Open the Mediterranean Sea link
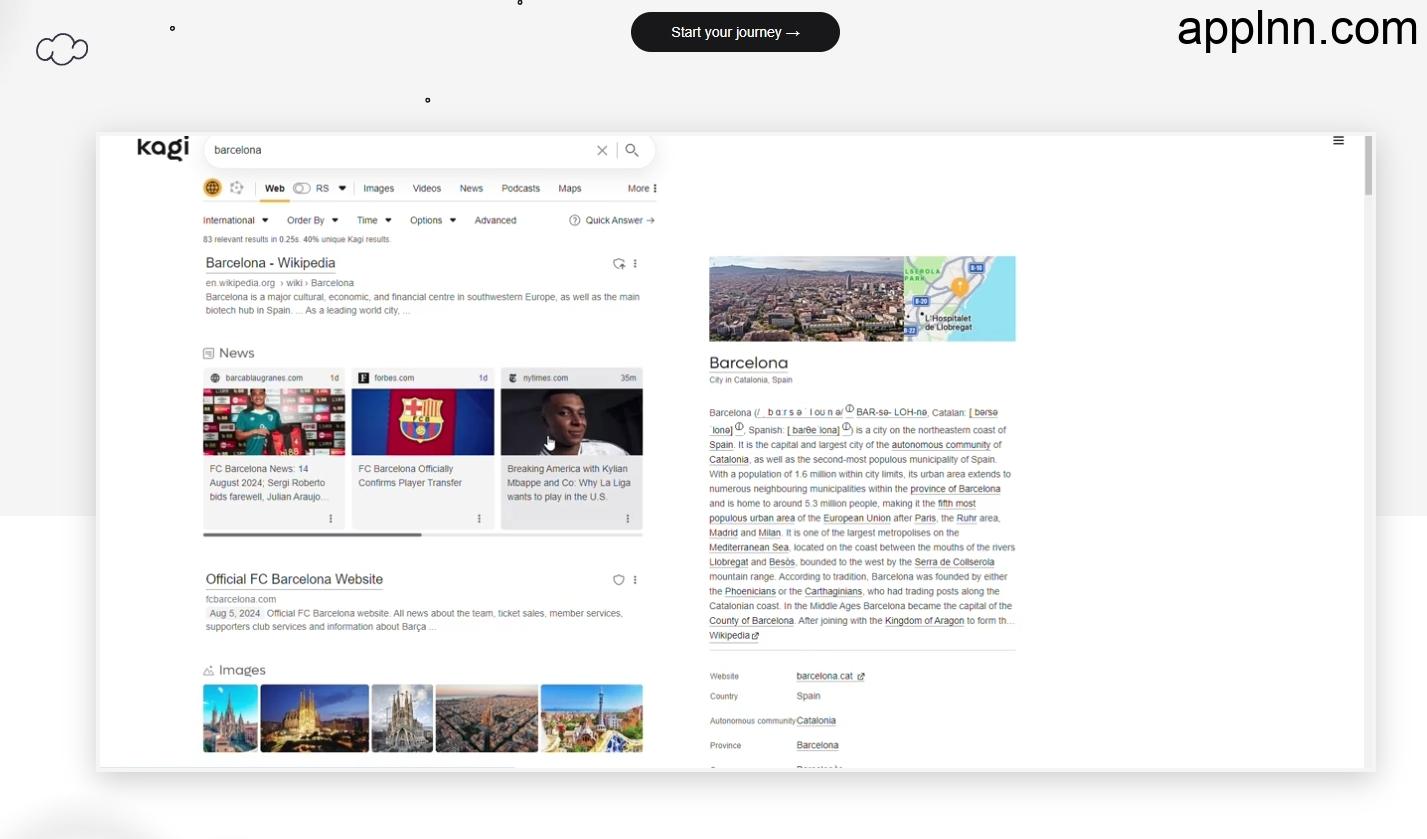The width and height of the screenshot is (1427, 839). click(x=749, y=547)
